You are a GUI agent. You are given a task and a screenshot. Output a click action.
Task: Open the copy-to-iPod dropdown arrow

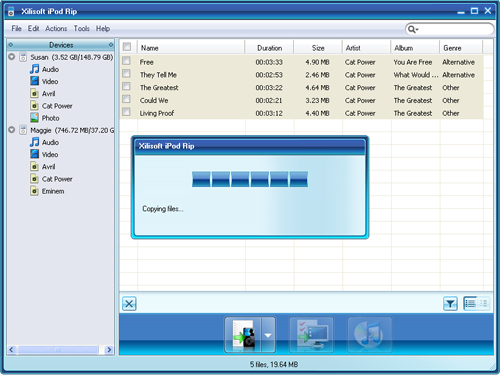(268, 334)
